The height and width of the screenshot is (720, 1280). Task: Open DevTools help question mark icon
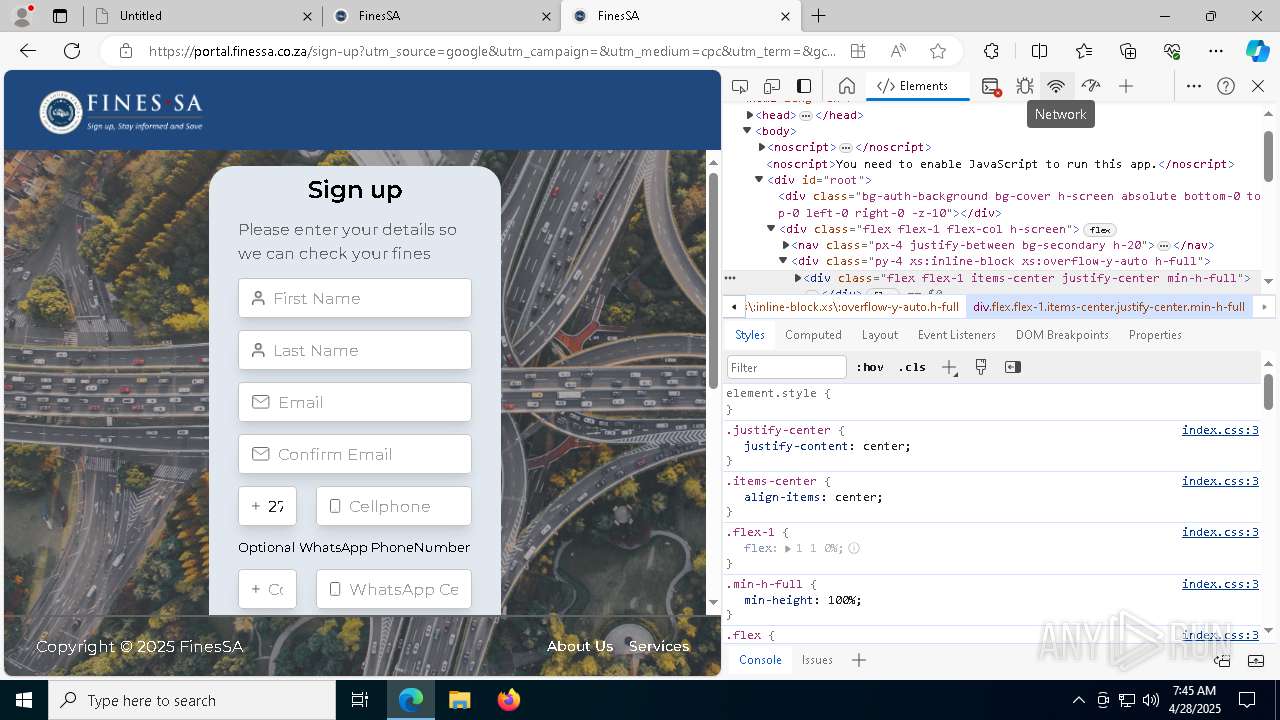[x=1226, y=86]
